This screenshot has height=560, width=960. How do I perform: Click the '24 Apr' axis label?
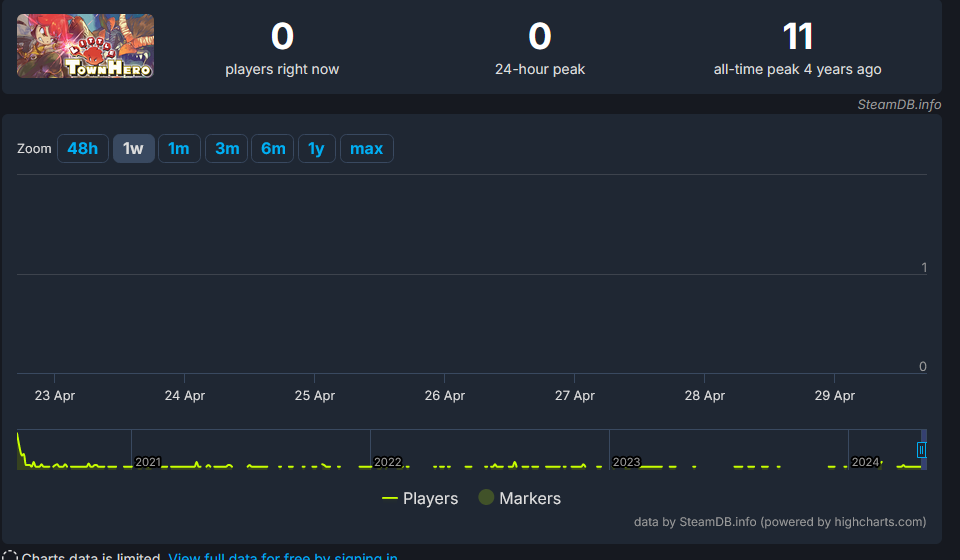tap(184, 395)
